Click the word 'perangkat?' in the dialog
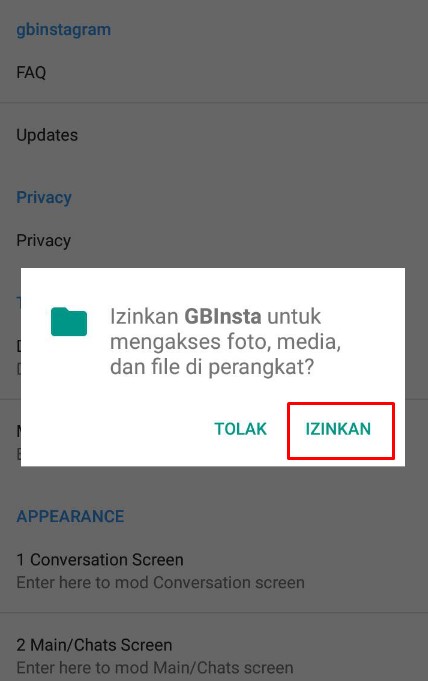Viewport: 428px width, 681px height. (261, 367)
